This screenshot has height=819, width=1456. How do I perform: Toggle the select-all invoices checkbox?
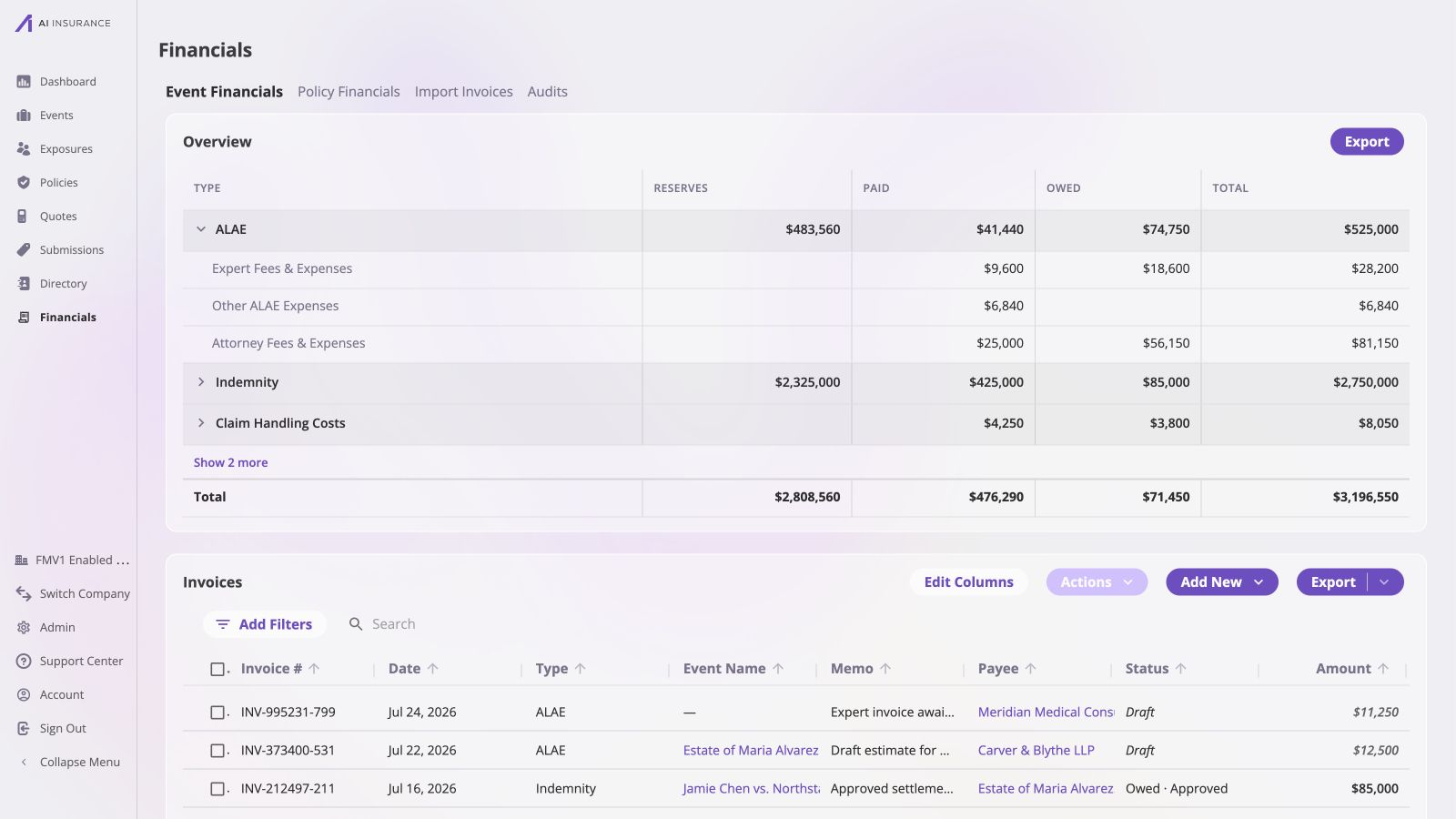pos(217,670)
